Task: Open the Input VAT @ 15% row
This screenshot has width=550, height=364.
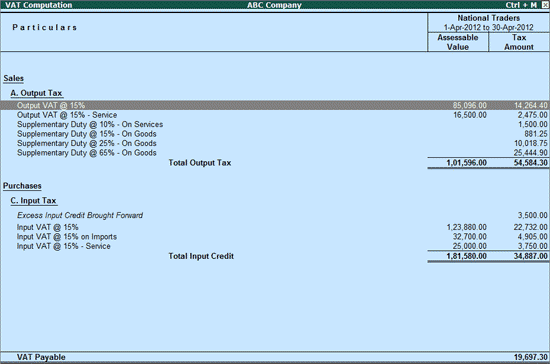Action: [275, 227]
